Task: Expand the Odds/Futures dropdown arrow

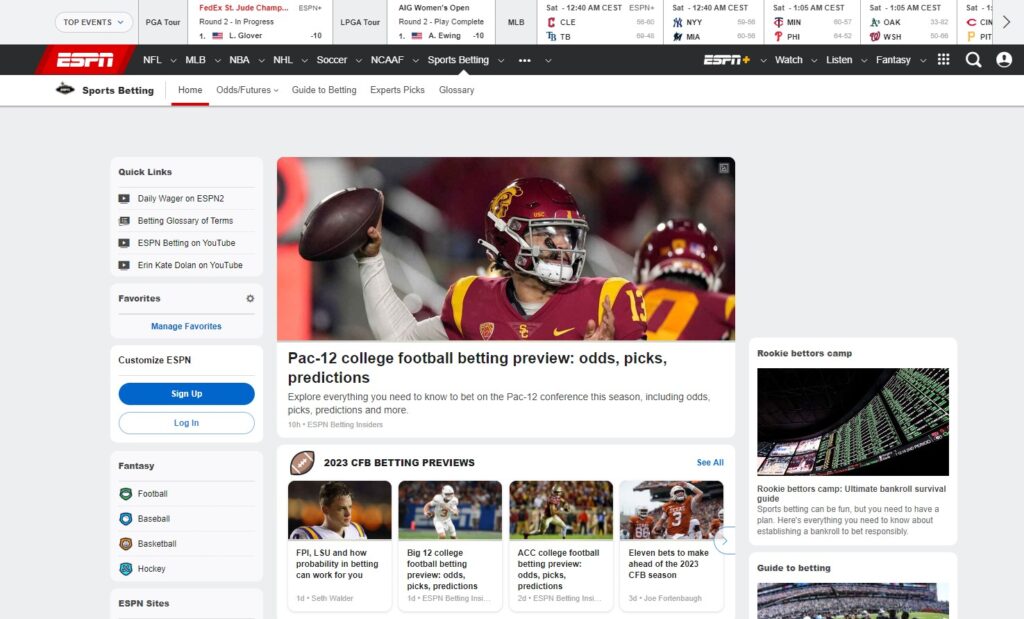Action: 278,89
